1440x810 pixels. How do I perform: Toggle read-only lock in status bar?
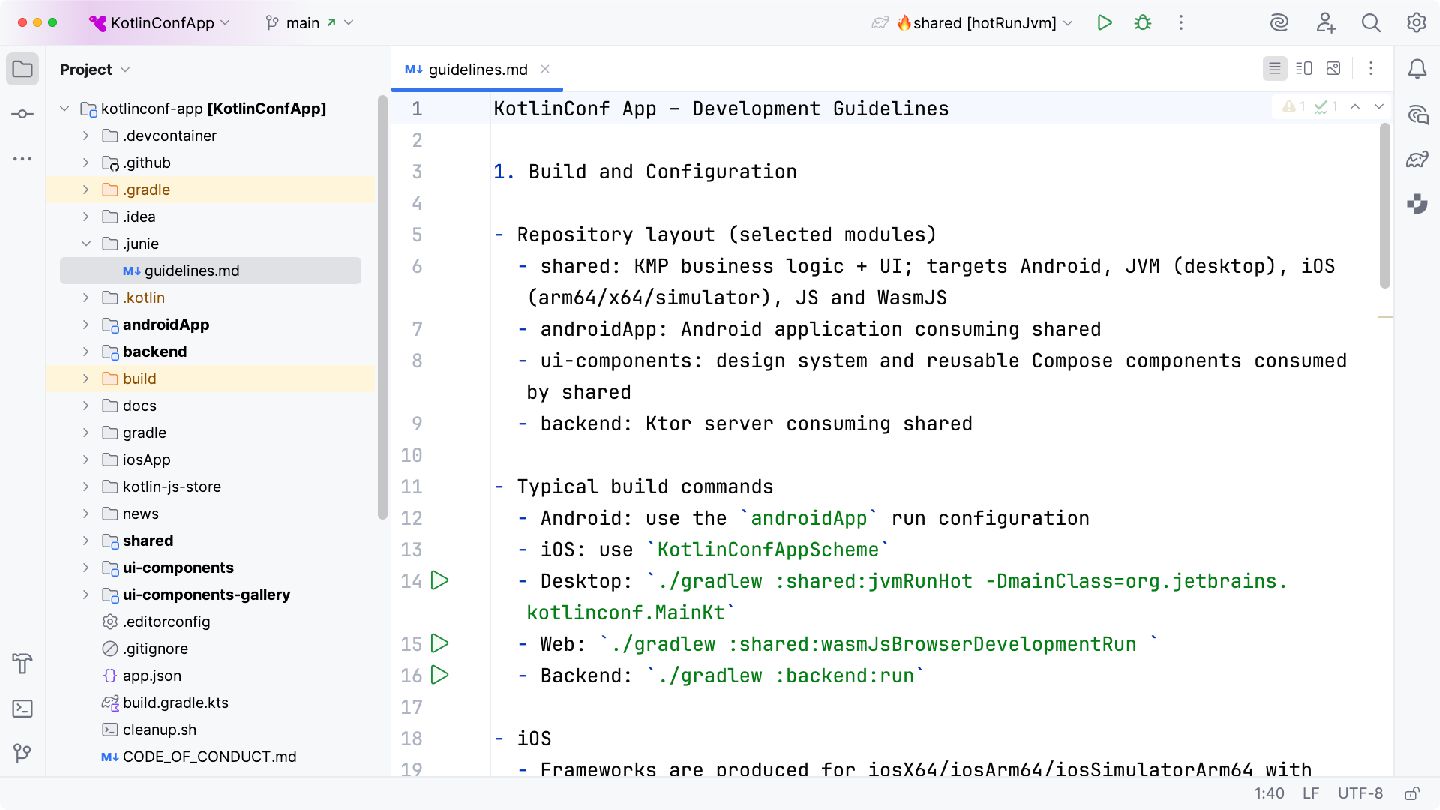point(1412,793)
